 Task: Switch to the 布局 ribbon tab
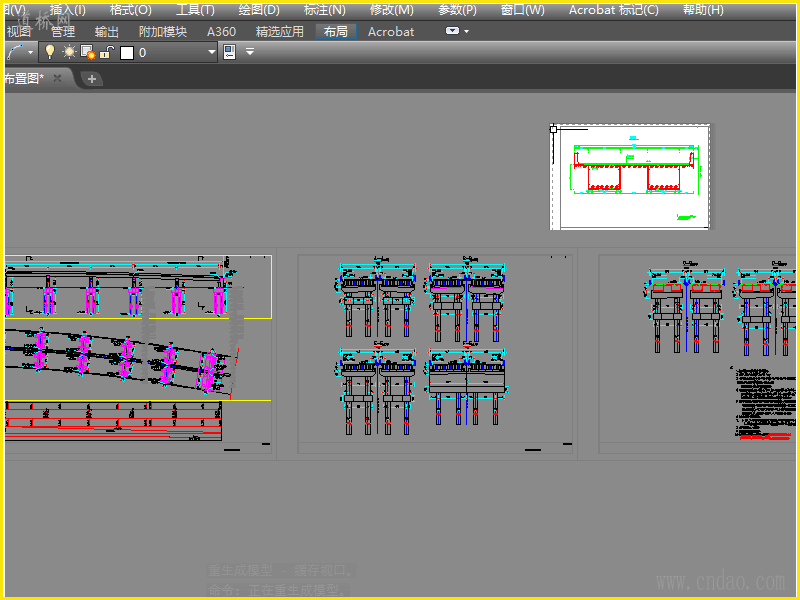coord(336,31)
